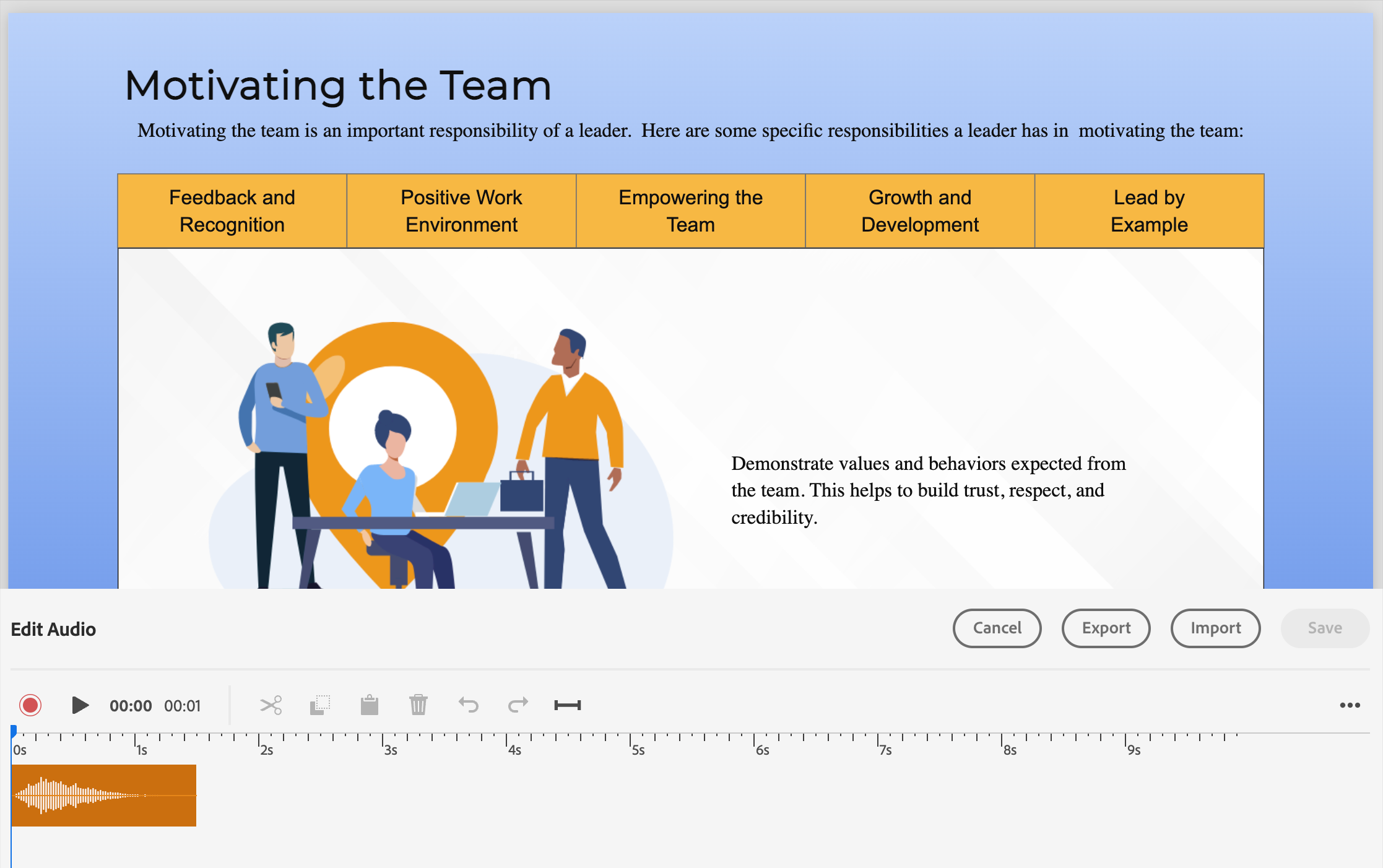
Task: Start recording with the red record button
Action: click(30, 705)
